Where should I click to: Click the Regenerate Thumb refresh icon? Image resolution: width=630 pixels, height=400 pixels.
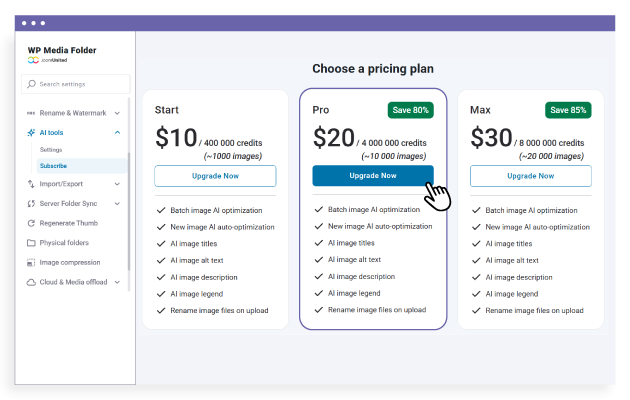pyautogui.click(x=31, y=223)
